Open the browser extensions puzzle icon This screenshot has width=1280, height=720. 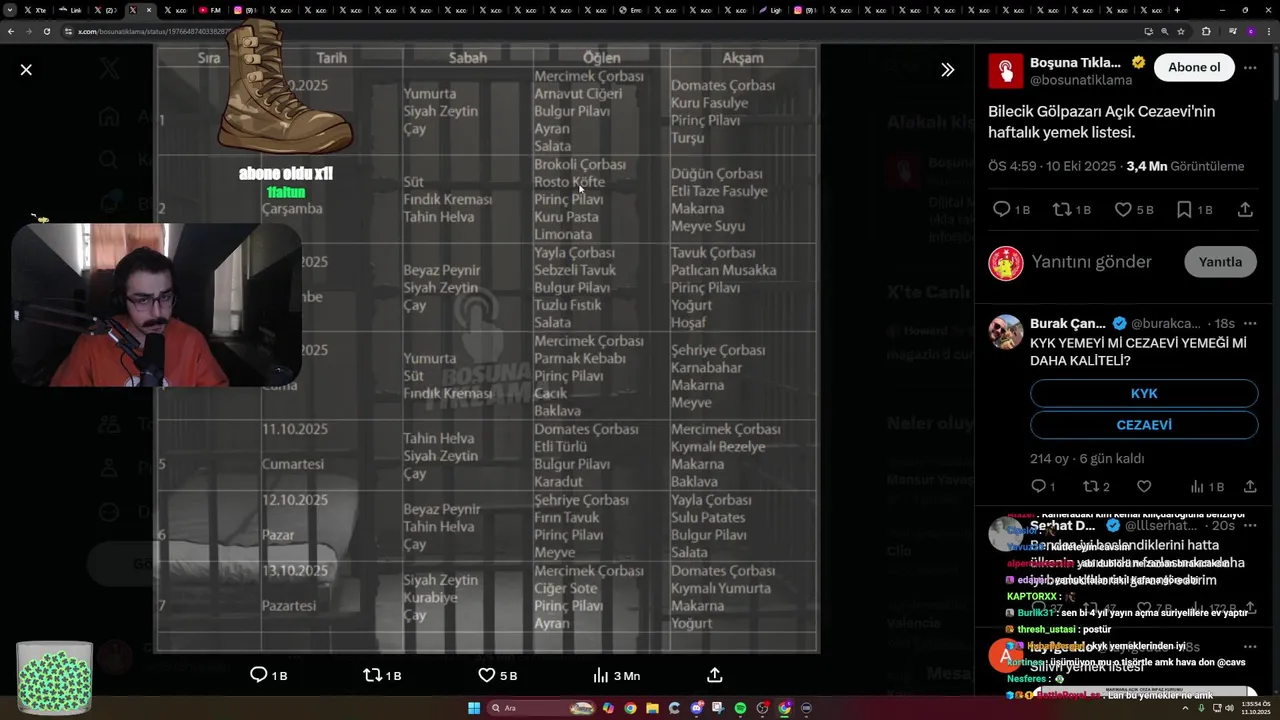point(1205,31)
